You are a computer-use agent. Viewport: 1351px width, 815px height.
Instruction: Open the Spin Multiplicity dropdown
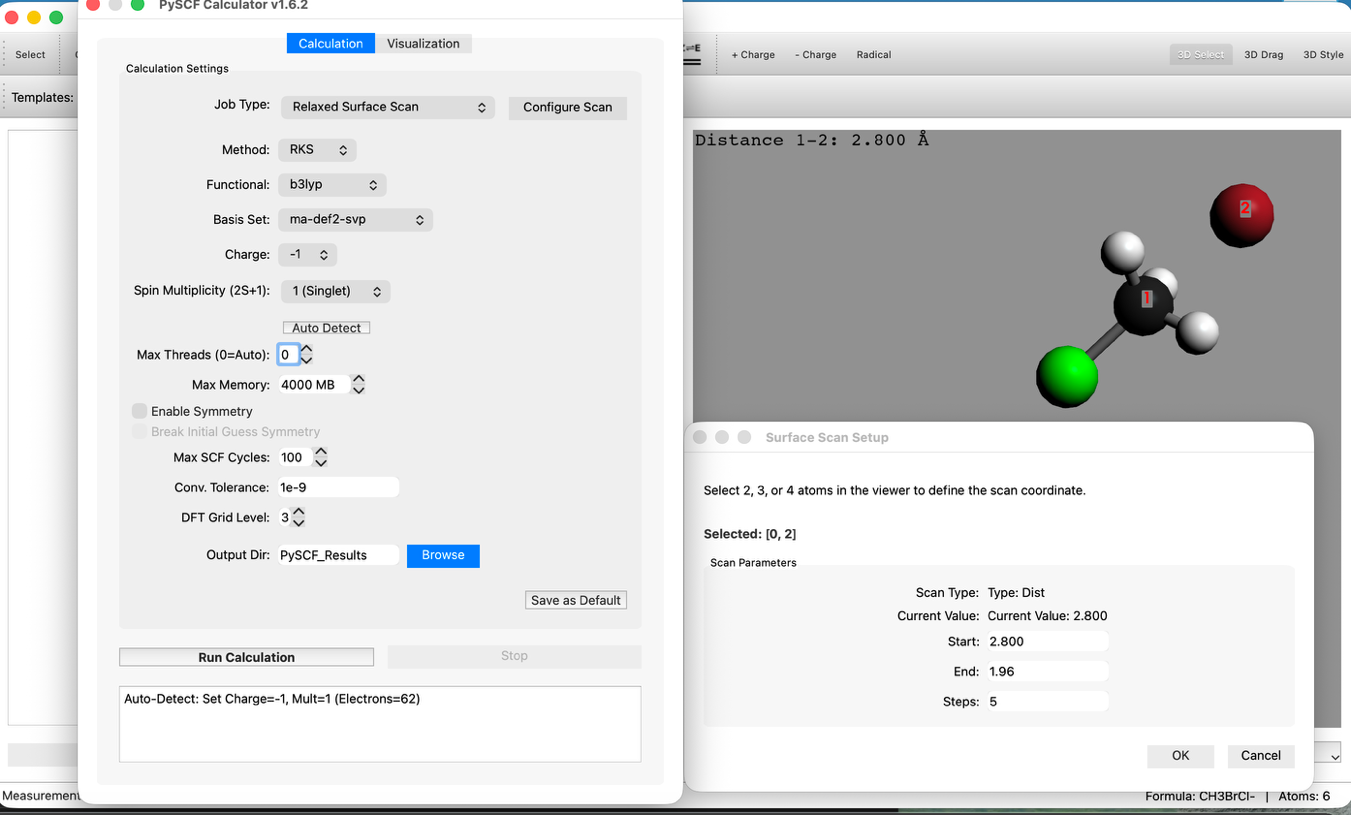click(335, 291)
